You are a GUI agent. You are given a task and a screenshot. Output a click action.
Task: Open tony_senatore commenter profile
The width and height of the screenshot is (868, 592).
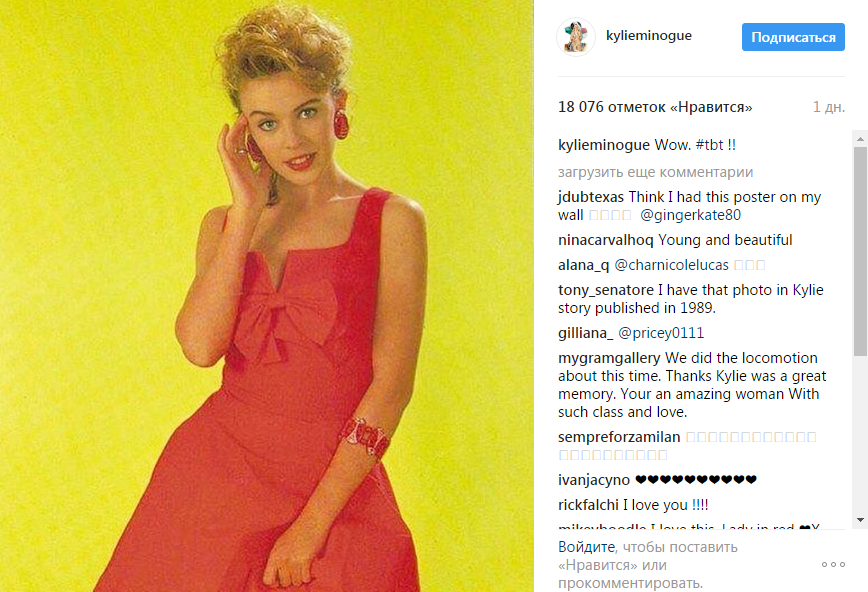tap(606, 290)
